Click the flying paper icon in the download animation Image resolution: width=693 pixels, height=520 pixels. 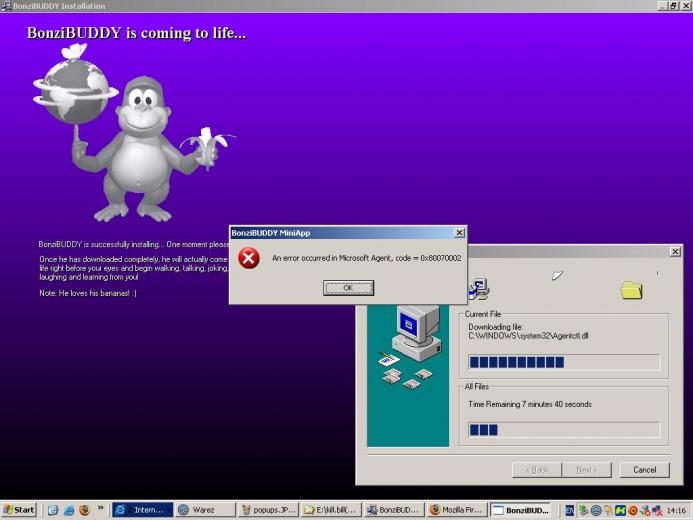[557, 275]
